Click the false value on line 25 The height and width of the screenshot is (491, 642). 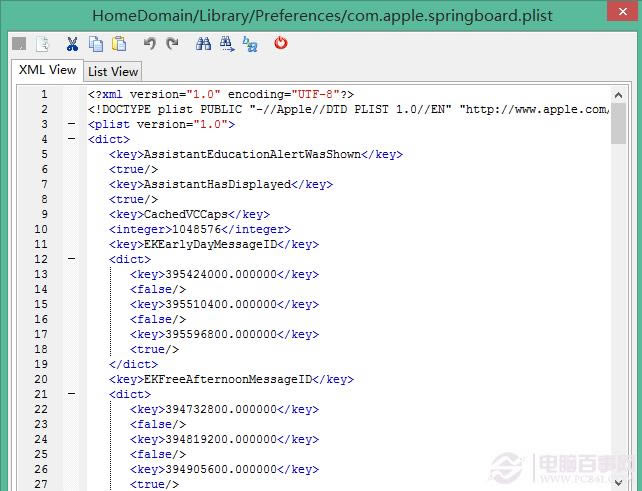click(x=158, y=454)
